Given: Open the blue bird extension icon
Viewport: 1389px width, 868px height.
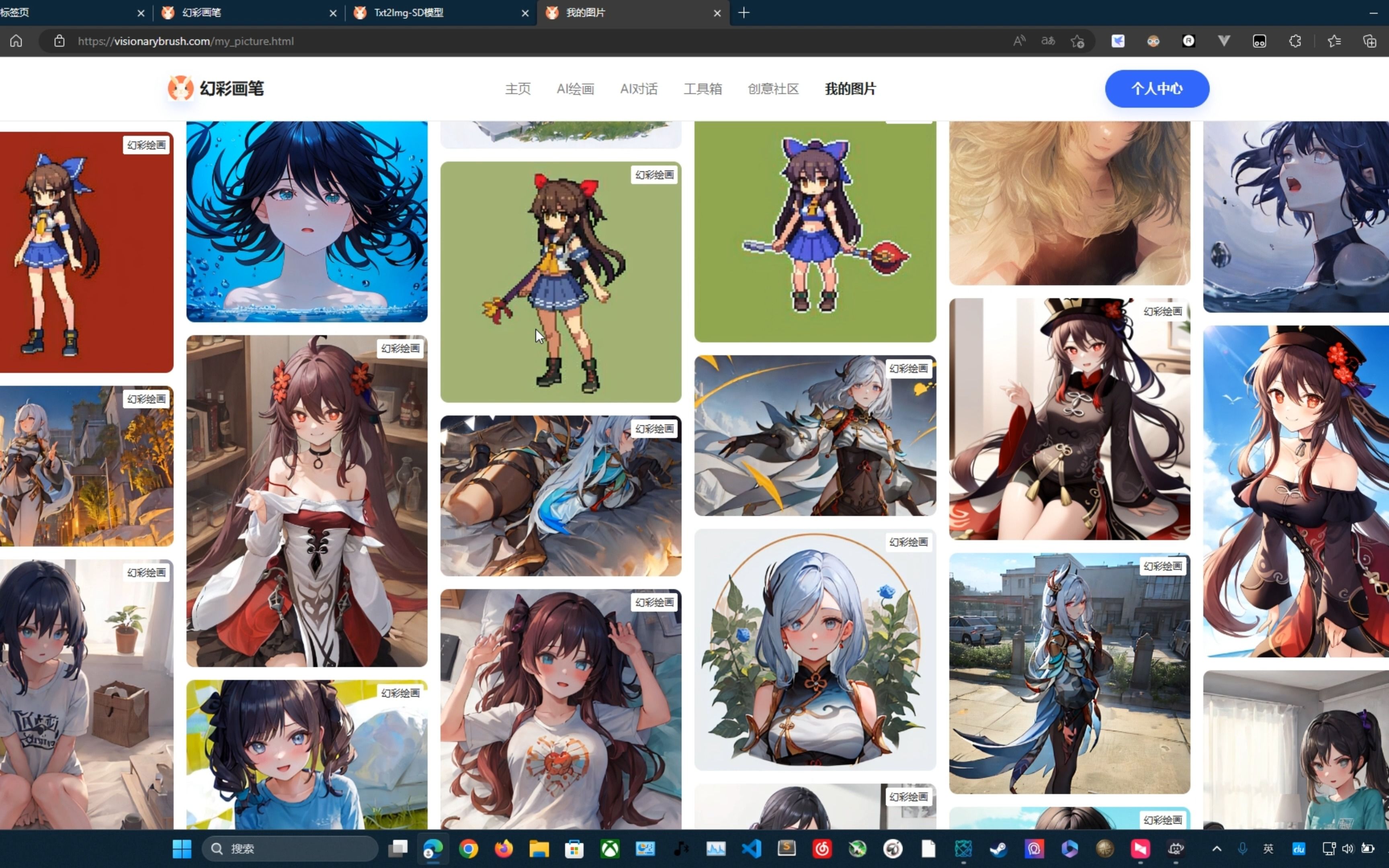Looking at the screenshot, I should coord(1118,41).
